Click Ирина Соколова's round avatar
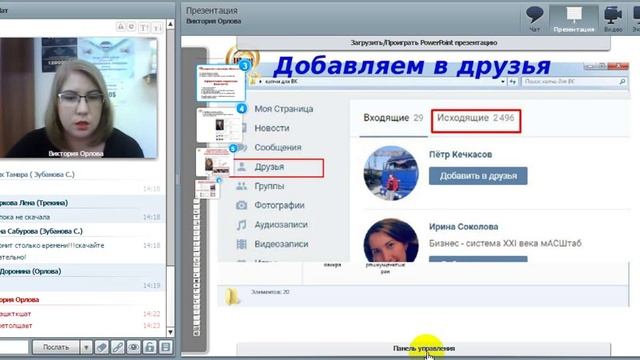 [x=391, y=241]
